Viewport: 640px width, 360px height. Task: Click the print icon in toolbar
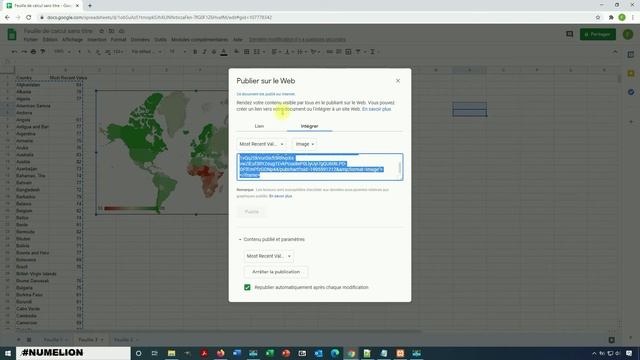[x=33, y=52]
